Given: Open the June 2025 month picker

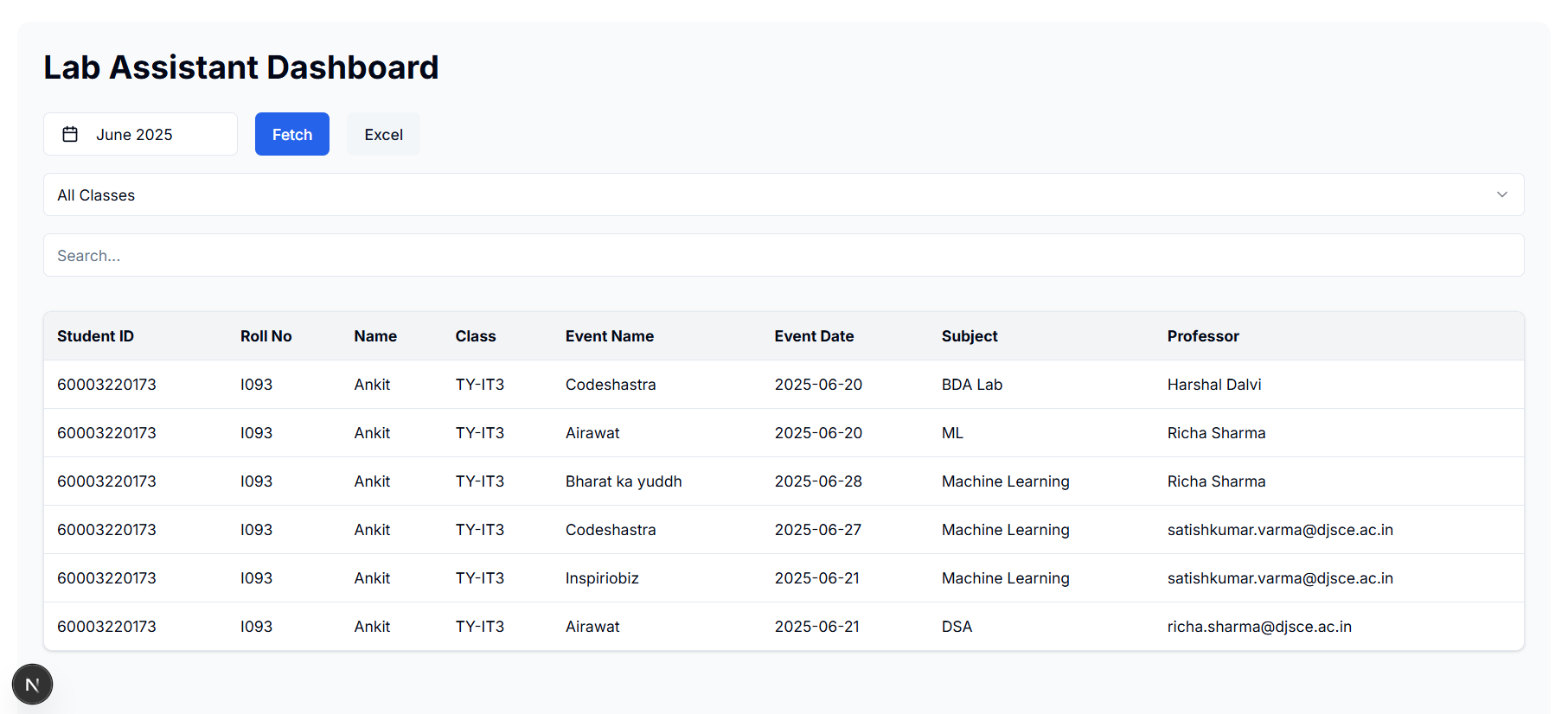Looking at the screenshot, I should [140, 134].
